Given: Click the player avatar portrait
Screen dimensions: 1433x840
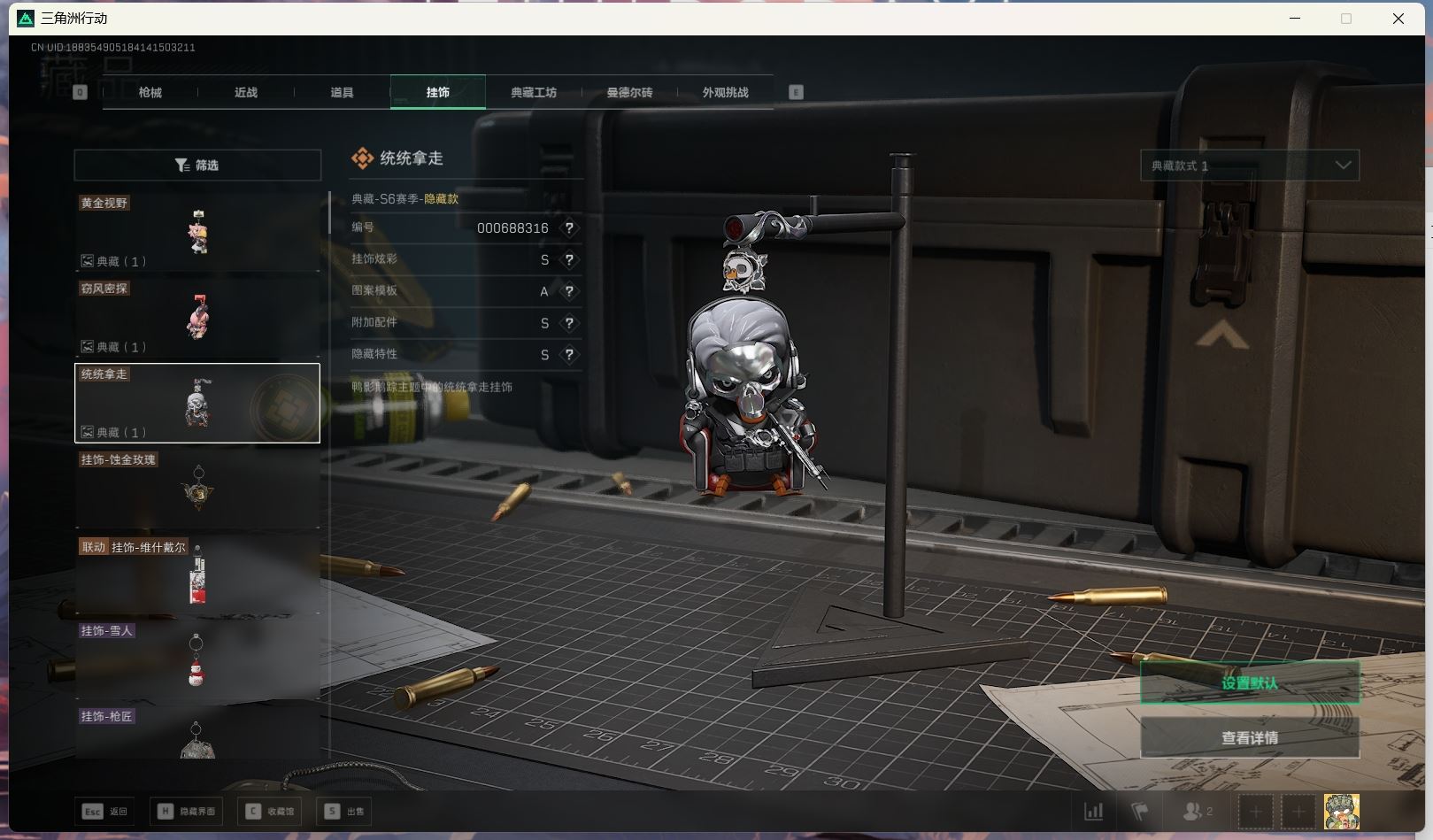Looking at the screenshot, I should pyautogui.click(x=1341, y=811).
